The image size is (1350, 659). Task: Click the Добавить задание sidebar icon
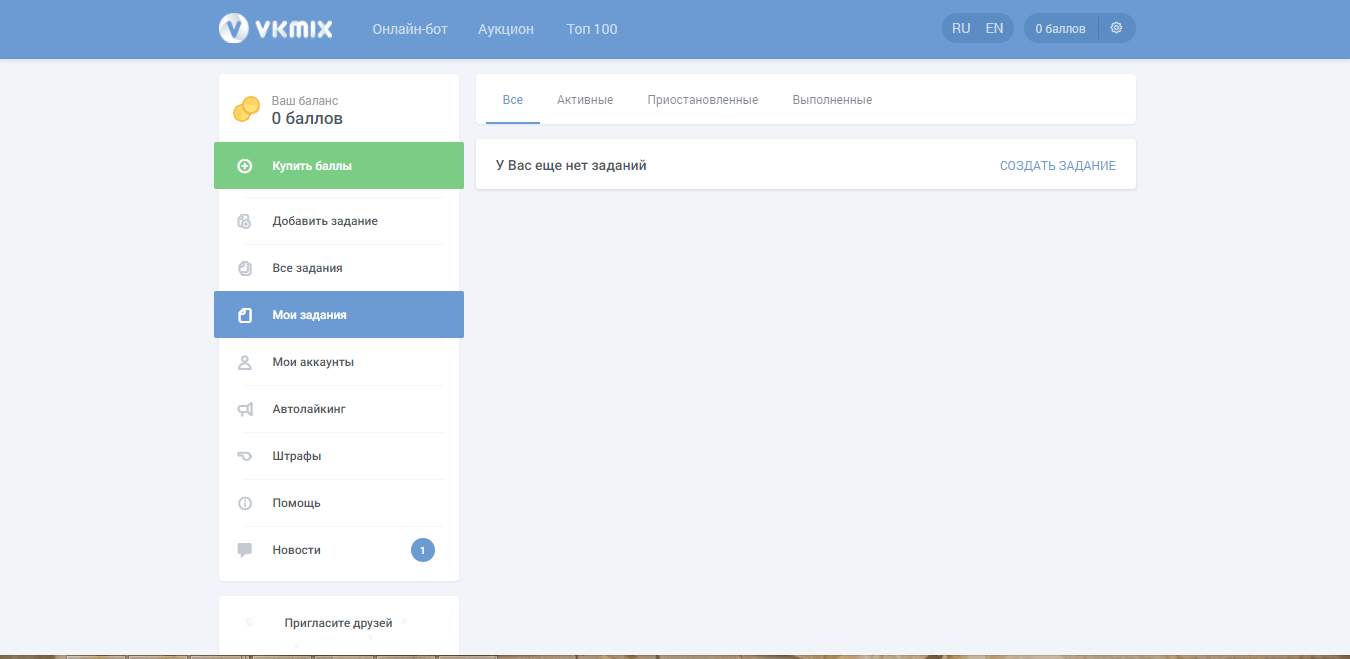tap(245, 221)
